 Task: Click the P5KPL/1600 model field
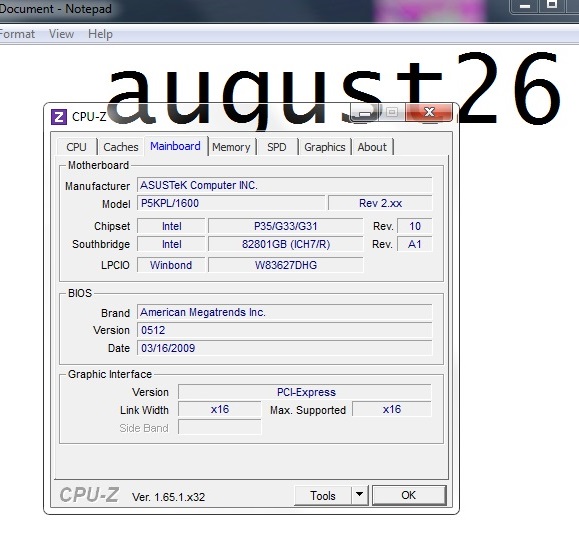(231, 203)
